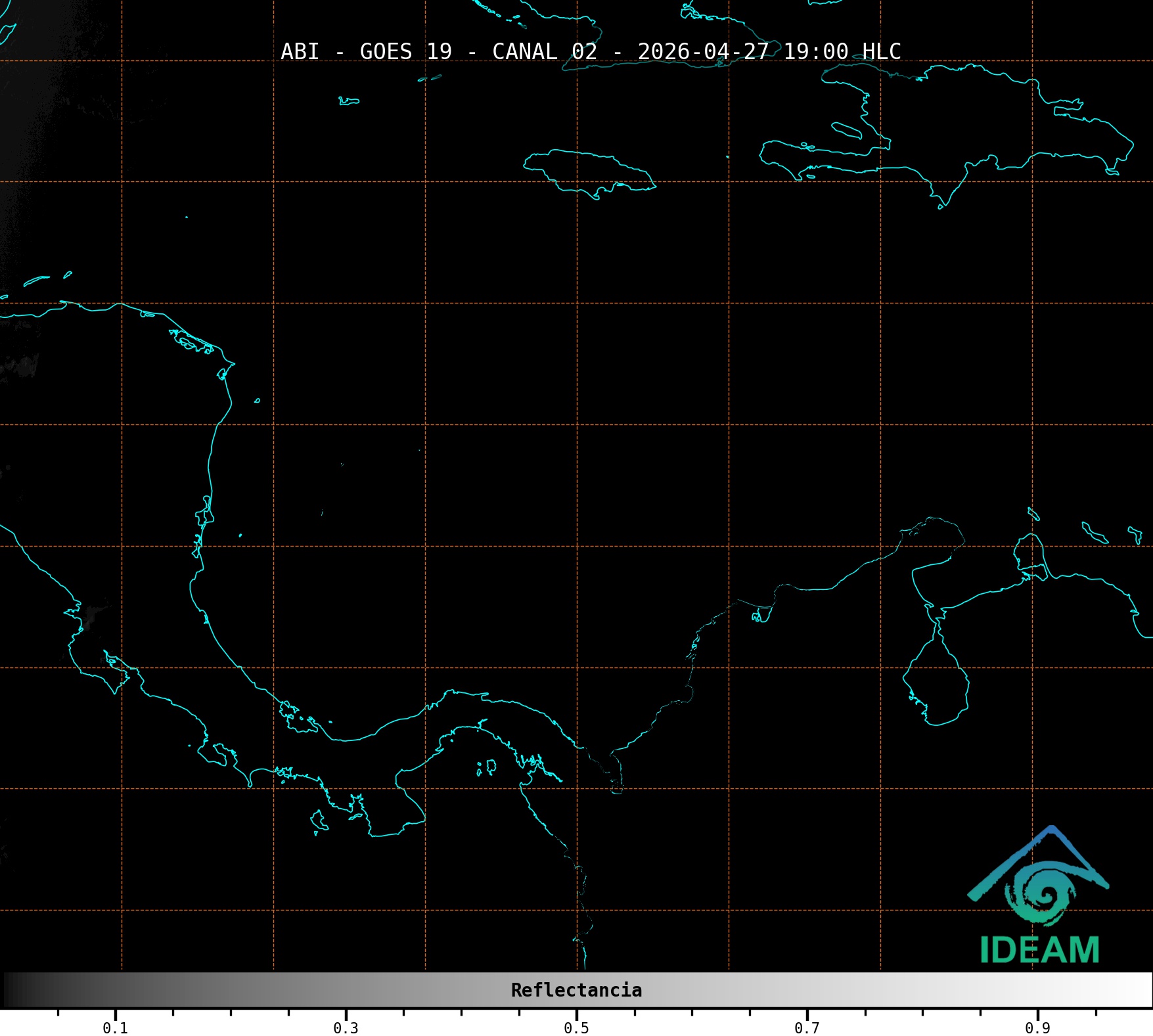Click the date 2026-04-27 in the title

pyautogui.click(x=703, y=51)
